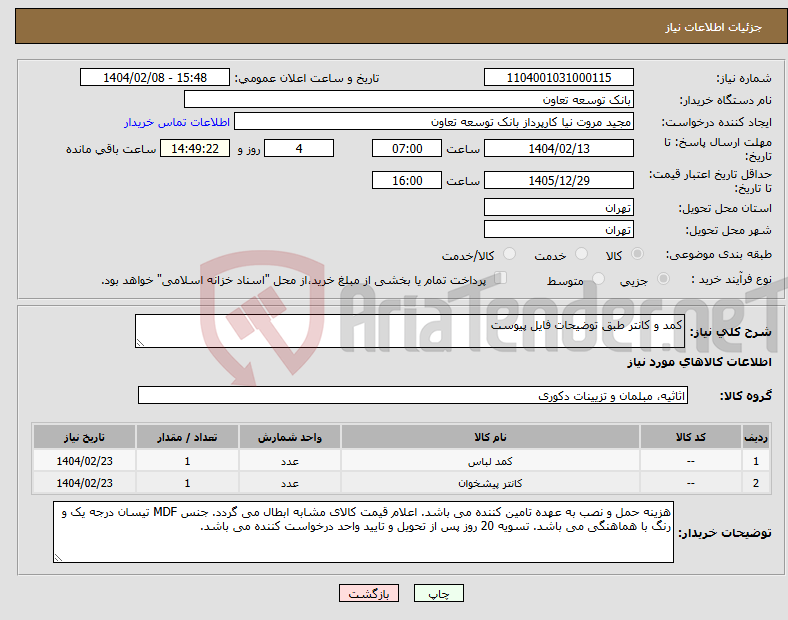This screenshot has width=788, height=620.
Task: Select the متوسط purchase type radio
Action: tap(598, 278)
